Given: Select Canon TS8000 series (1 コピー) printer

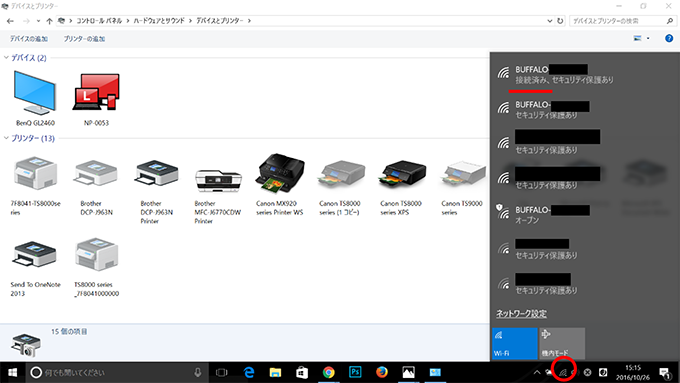Looking at the screenshot, I should [340, 187].
